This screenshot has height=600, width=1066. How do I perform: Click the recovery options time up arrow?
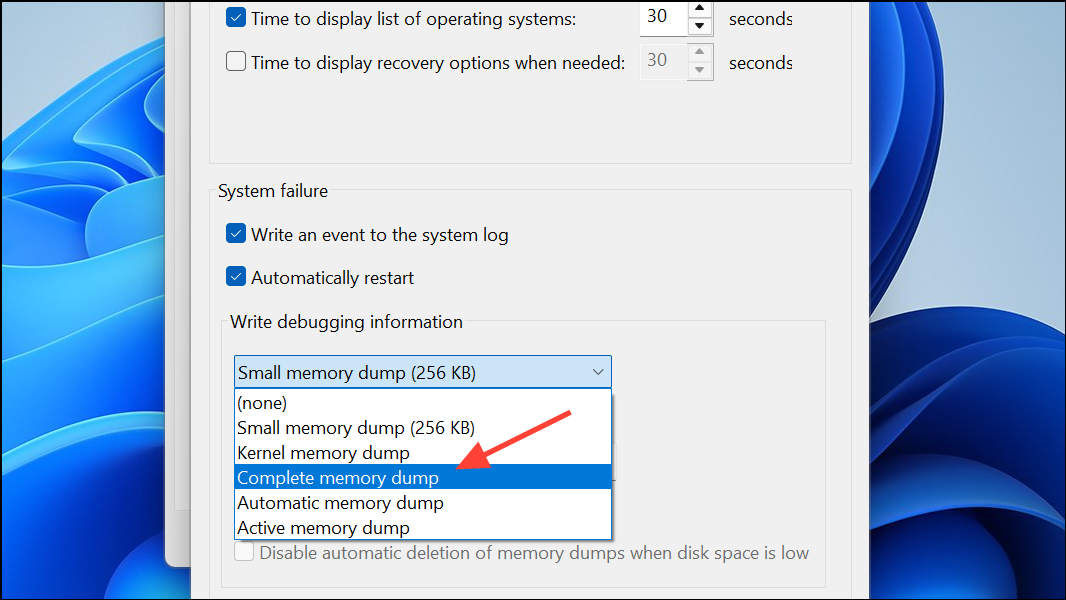(x=699, y=53)
